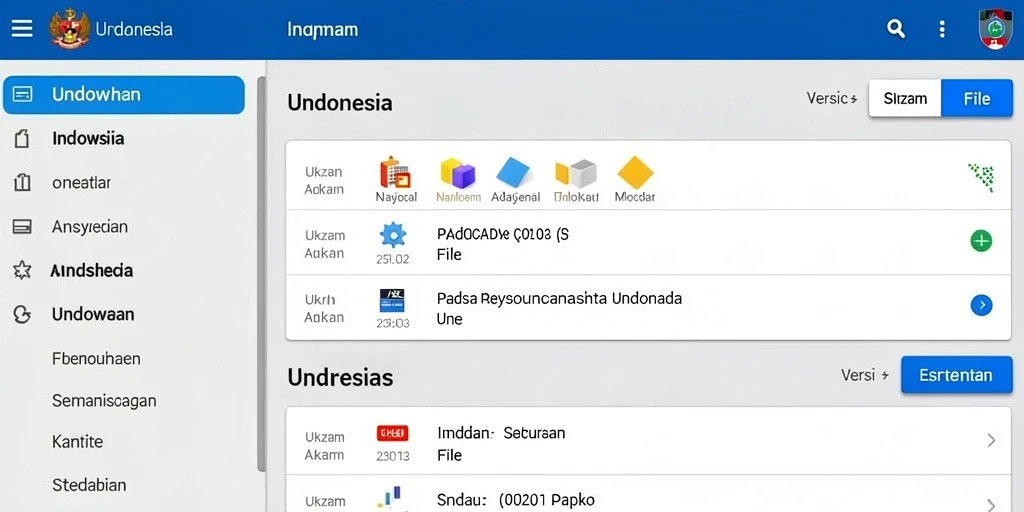Open the Nanloenn cubes icon

tap(458, 173)
